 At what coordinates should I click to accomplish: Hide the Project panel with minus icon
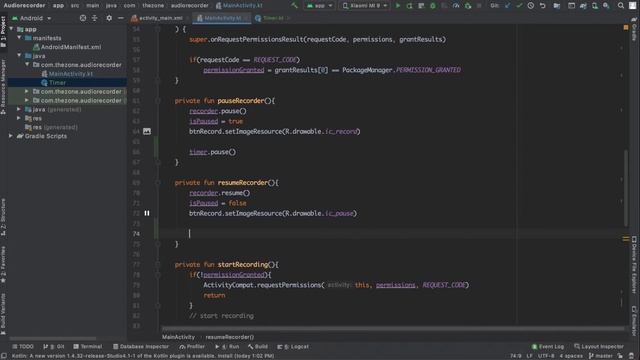(121, 18)
